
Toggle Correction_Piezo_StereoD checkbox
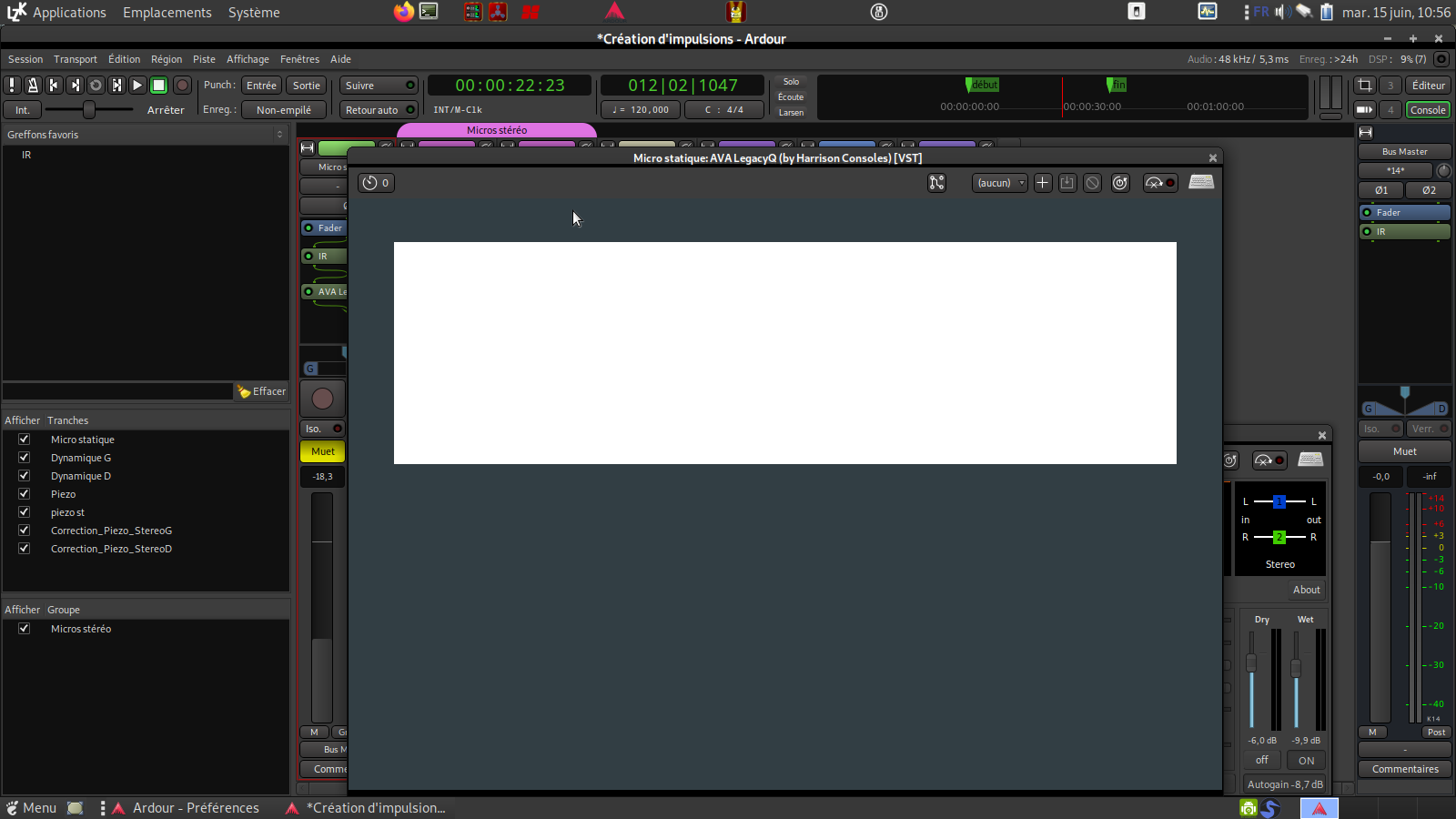click(25, 549)
